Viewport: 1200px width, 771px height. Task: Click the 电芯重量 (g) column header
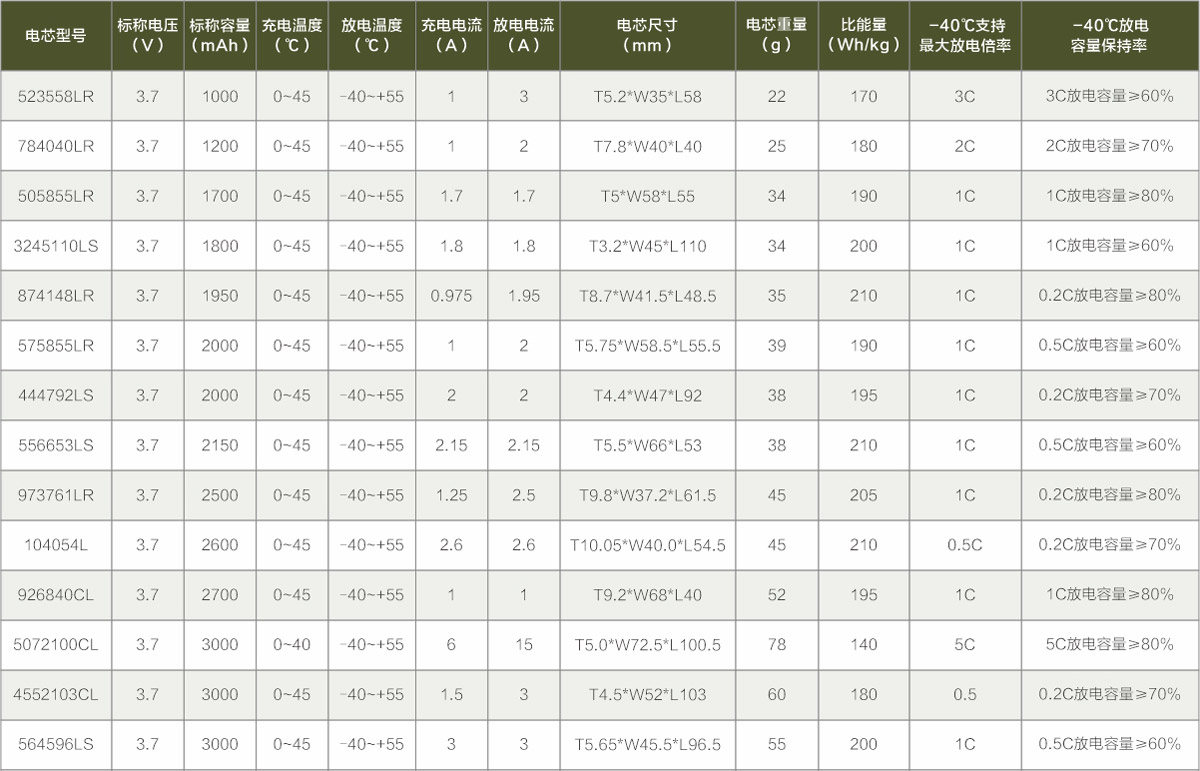[x=777, y=35]
